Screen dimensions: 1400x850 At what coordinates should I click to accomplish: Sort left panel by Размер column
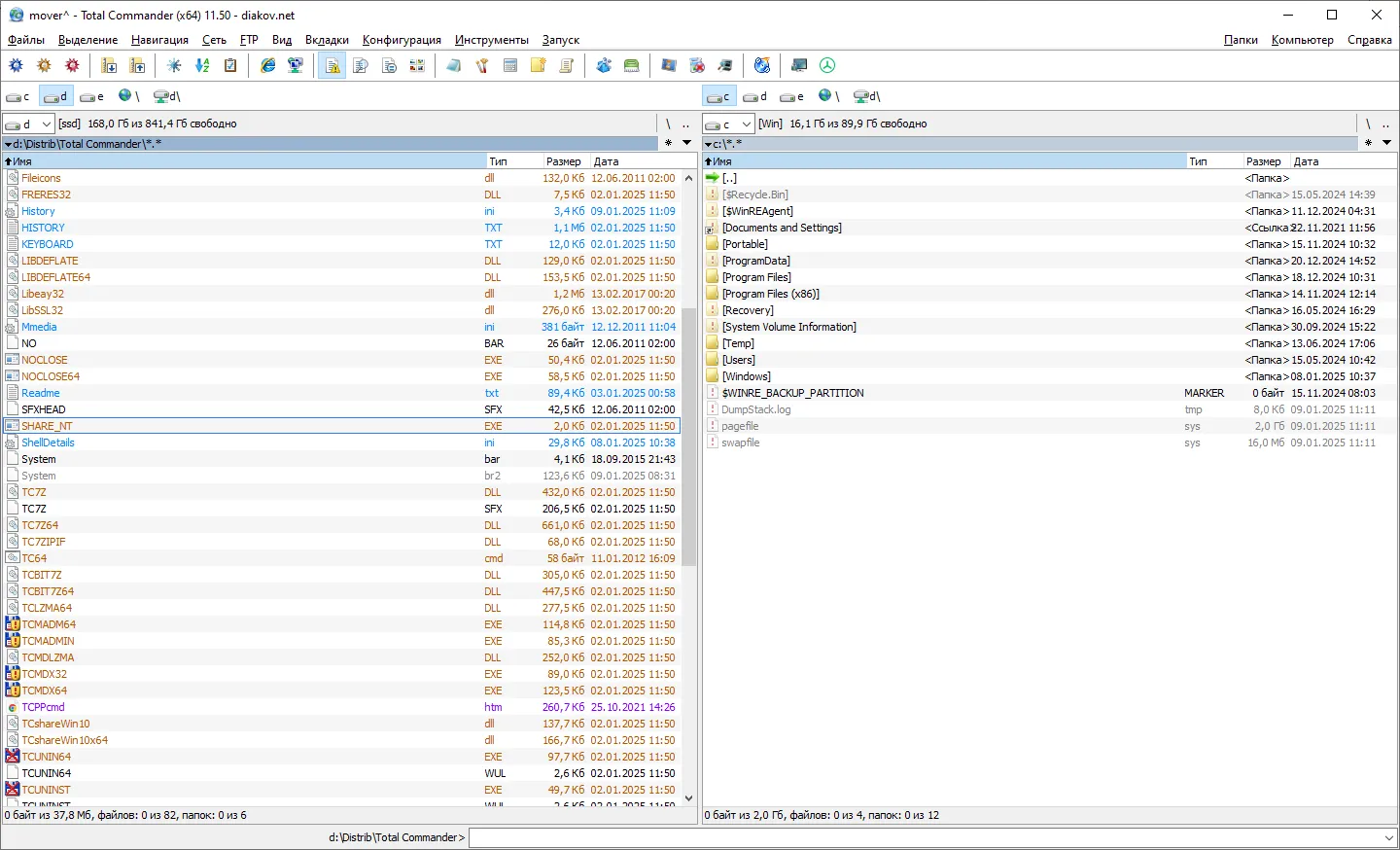pyautogui.click(x=567, y=161)
